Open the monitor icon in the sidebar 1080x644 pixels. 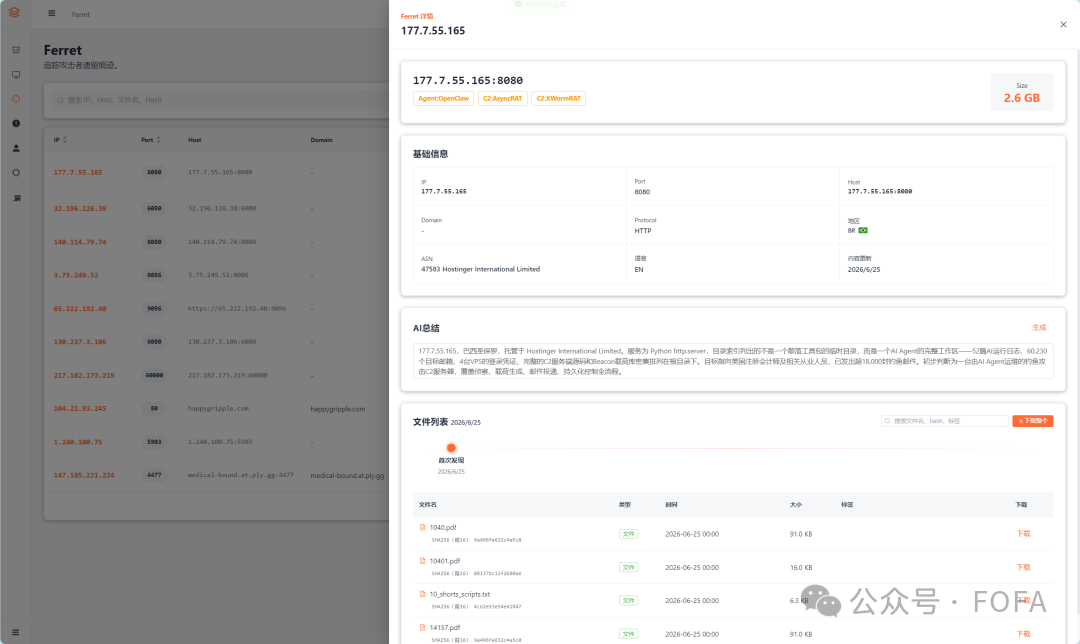pyautogui.click(x=16, y=74)
